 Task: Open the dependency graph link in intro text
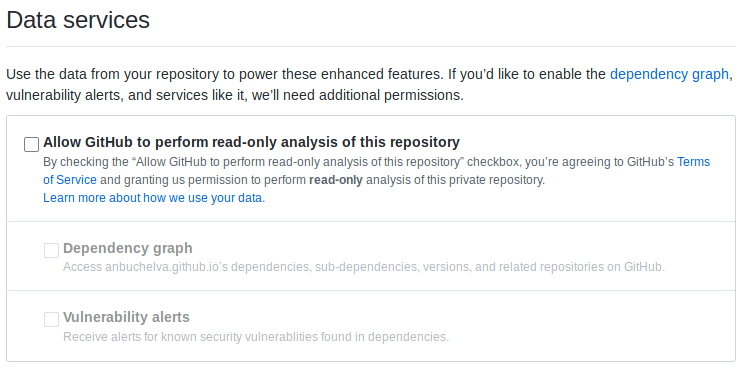click(x=669, y=74)
